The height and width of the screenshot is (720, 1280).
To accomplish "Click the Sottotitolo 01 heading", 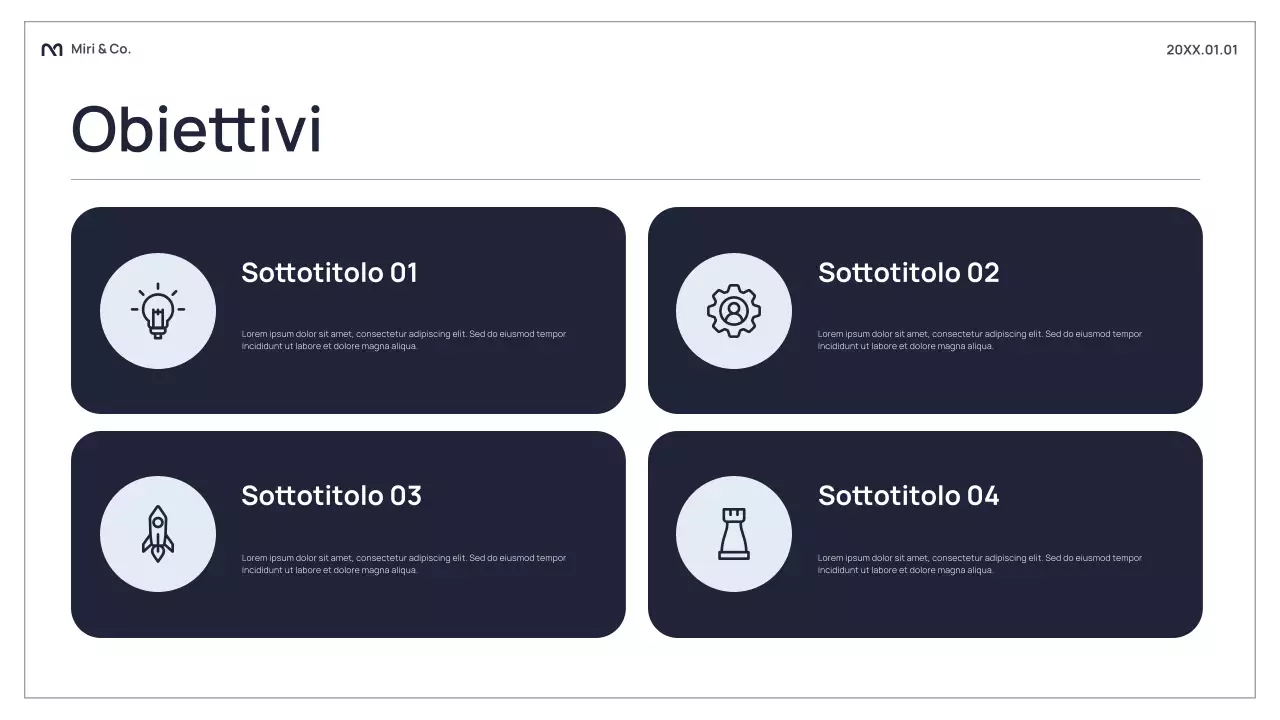I will click(329, 273).
